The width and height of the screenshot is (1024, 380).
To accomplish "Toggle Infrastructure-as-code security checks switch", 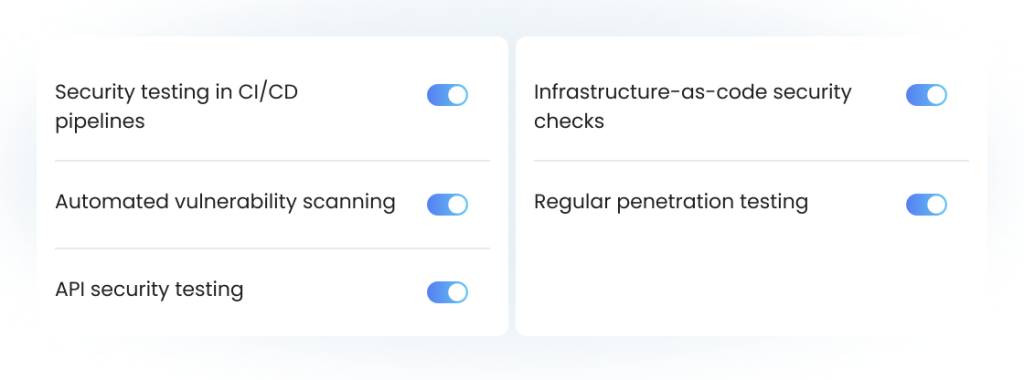I will [x=926, y=95].
